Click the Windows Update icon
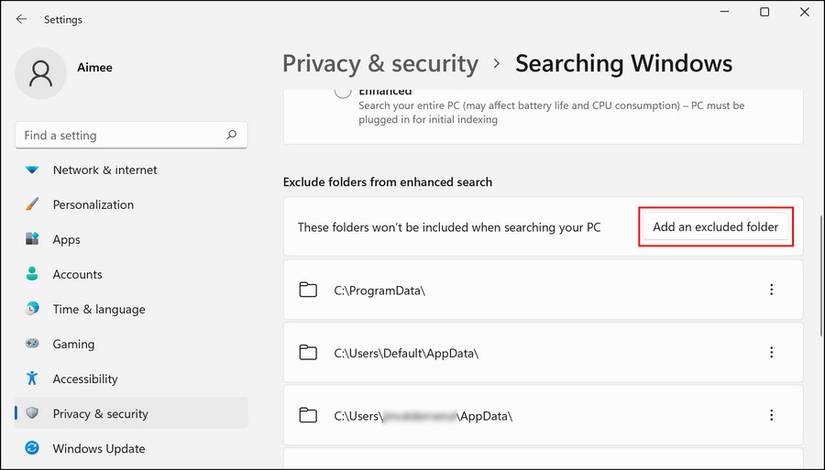Image resolution: width=825 pixels, height=470 pixels. tap(33, 449)
